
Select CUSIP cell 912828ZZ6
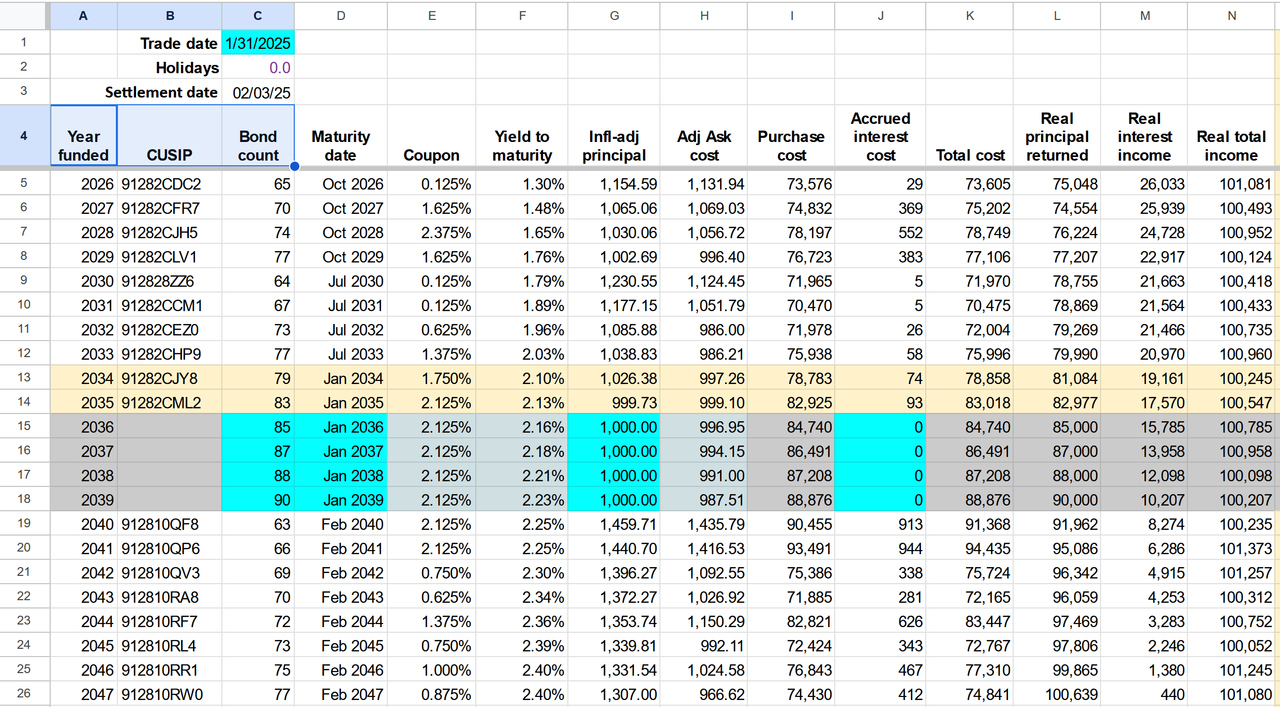(x=170, y=281)
